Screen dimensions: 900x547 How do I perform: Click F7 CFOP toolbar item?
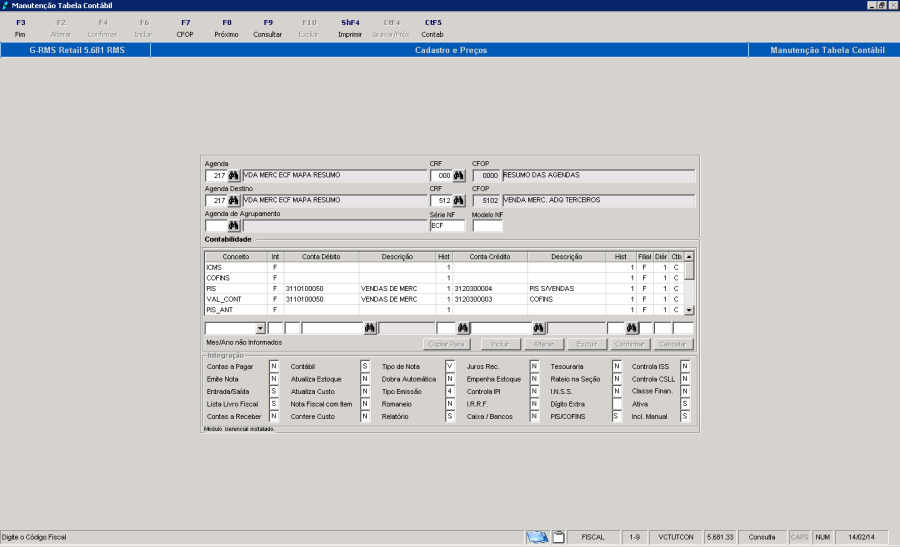pos(185,28)
